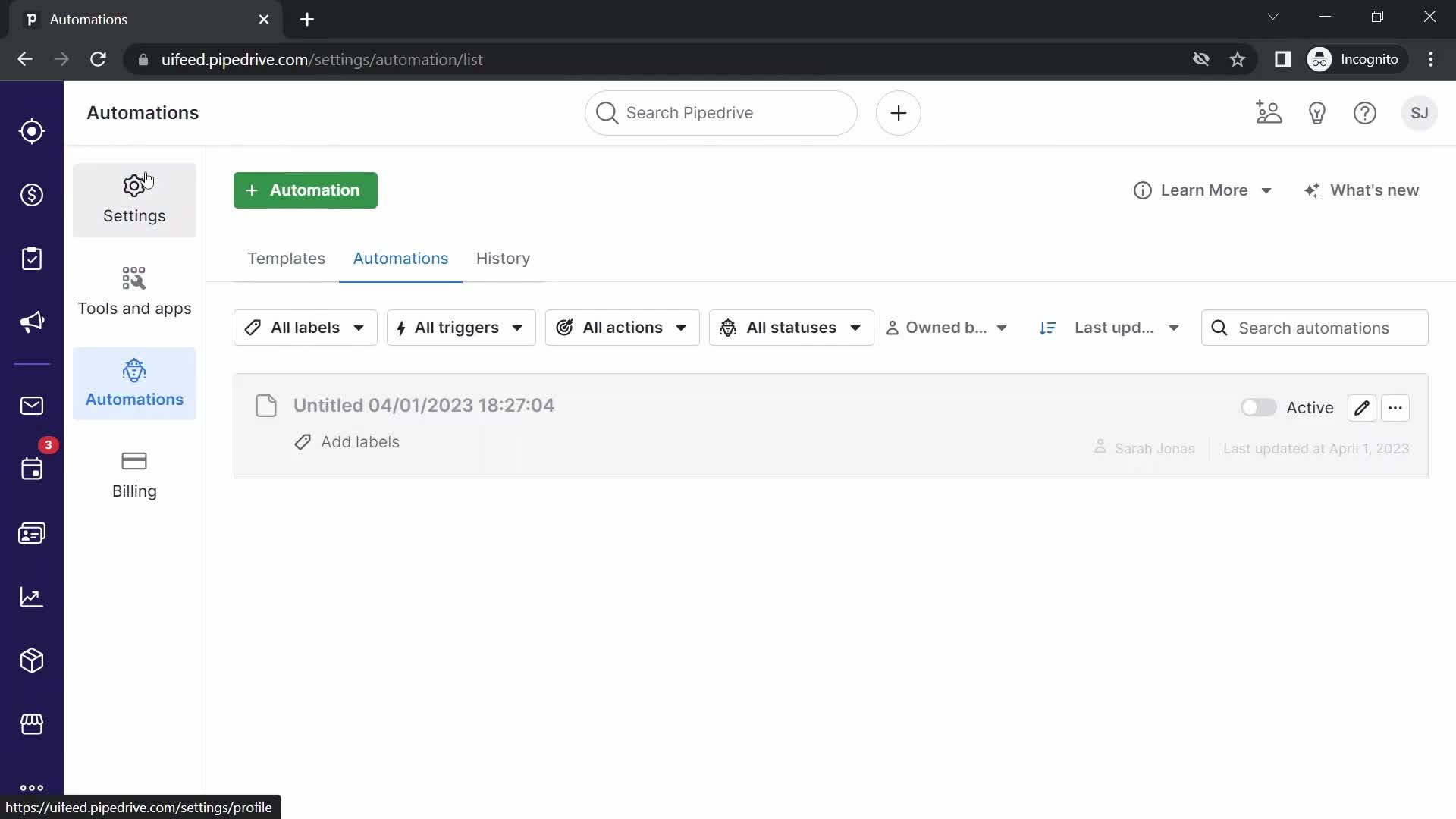
Task: Select Automations in the settings menu
Action: (x=134, y=384)
